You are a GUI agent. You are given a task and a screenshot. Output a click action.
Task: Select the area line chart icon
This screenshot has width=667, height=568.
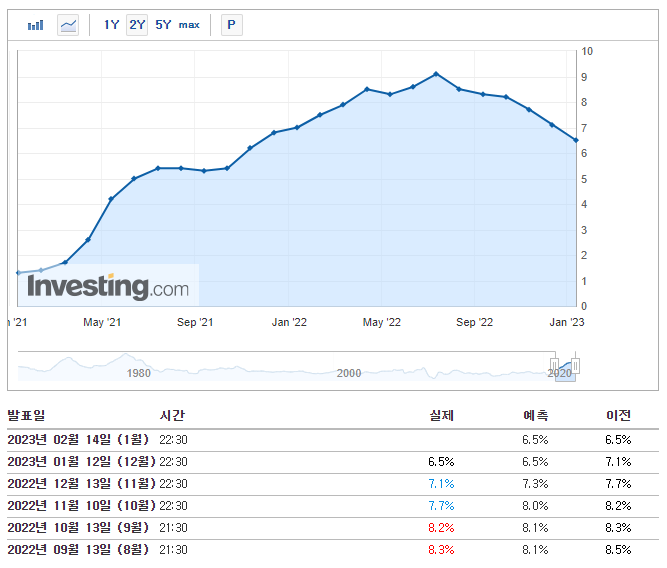68,25
